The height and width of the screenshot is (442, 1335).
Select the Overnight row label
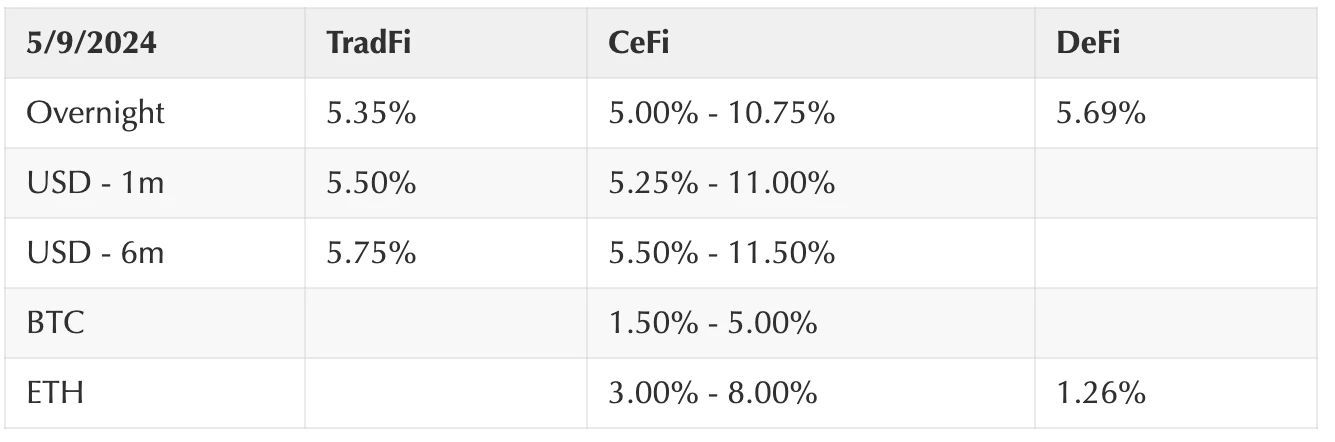tap(95, 113)
